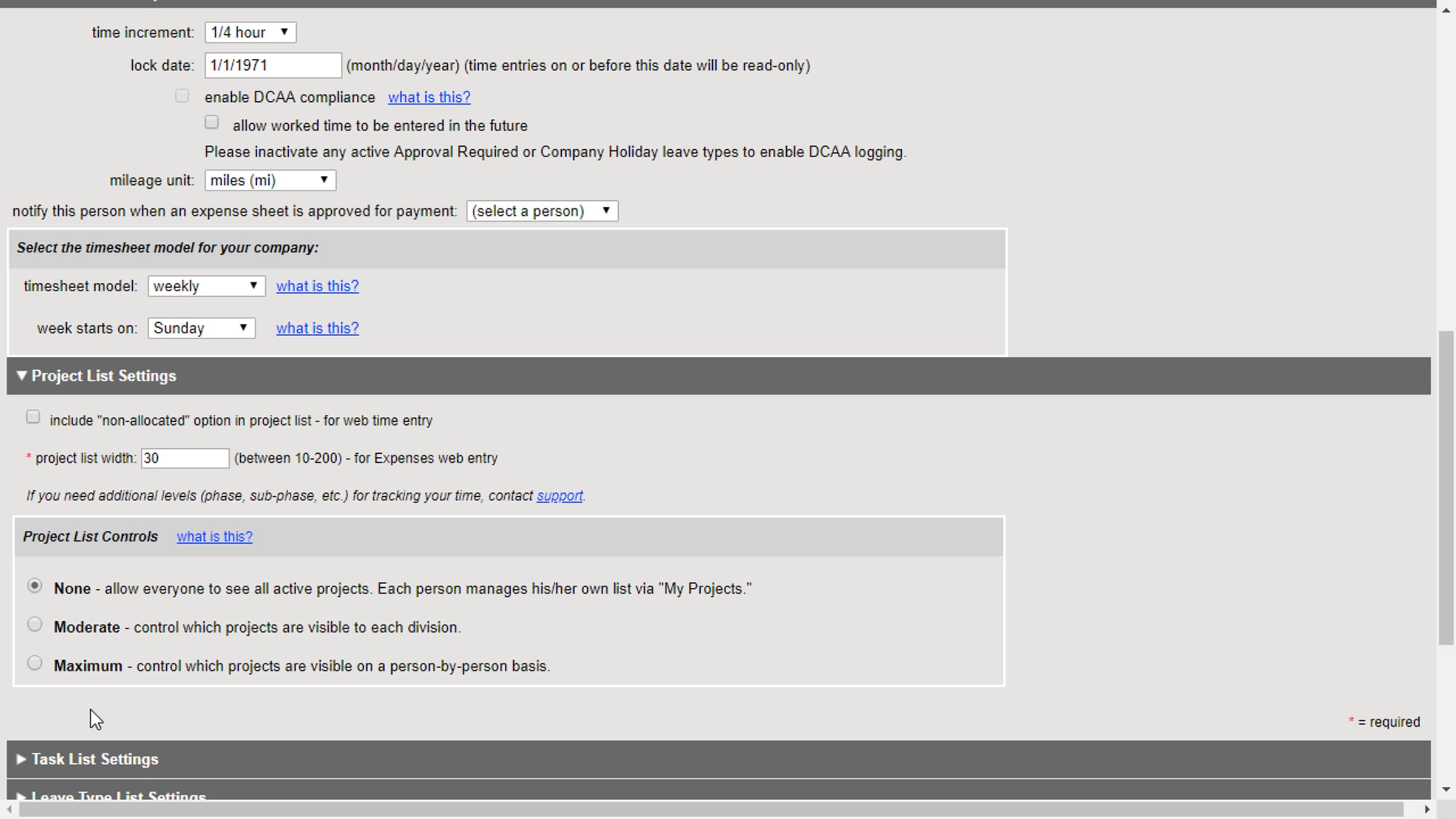Open the week starts on dropdown

click(201, 328)
